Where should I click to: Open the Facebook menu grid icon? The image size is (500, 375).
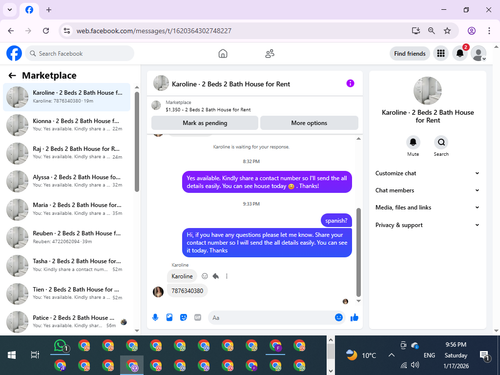[441, 53]
